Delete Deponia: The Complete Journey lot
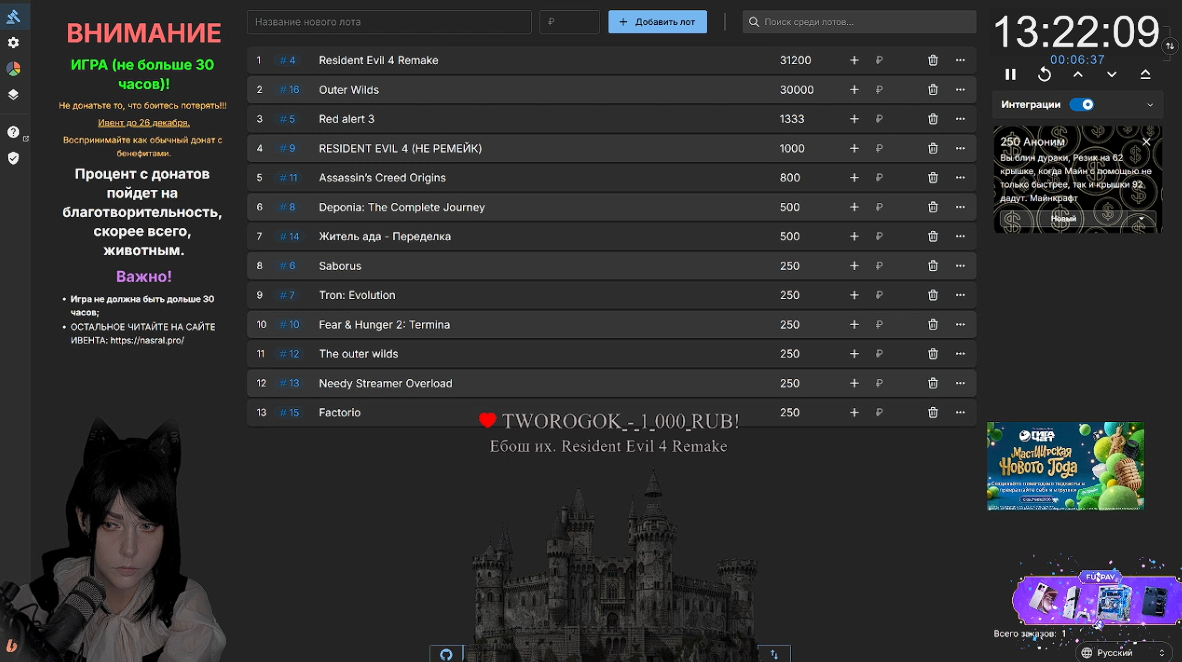1182x662 pixels. point(932,207)
